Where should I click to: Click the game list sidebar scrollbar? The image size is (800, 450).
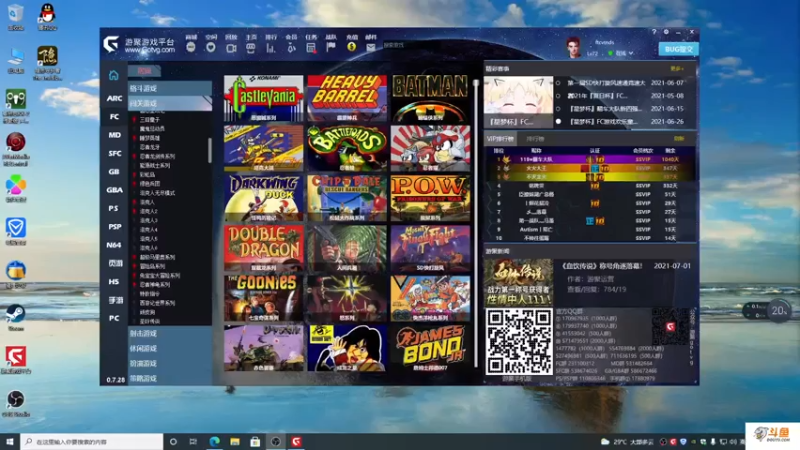pos(209,151)
